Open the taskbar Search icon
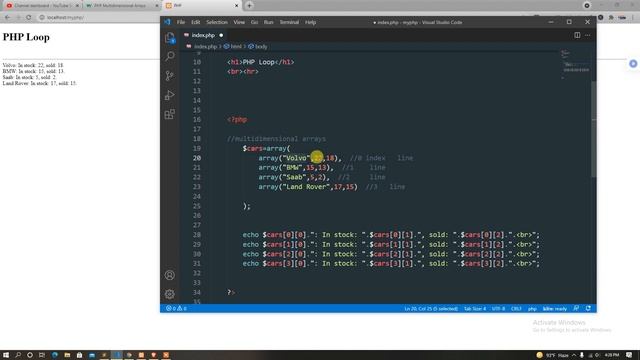The width and height of the screenshot is (640, 360). [x=18, y=355]
